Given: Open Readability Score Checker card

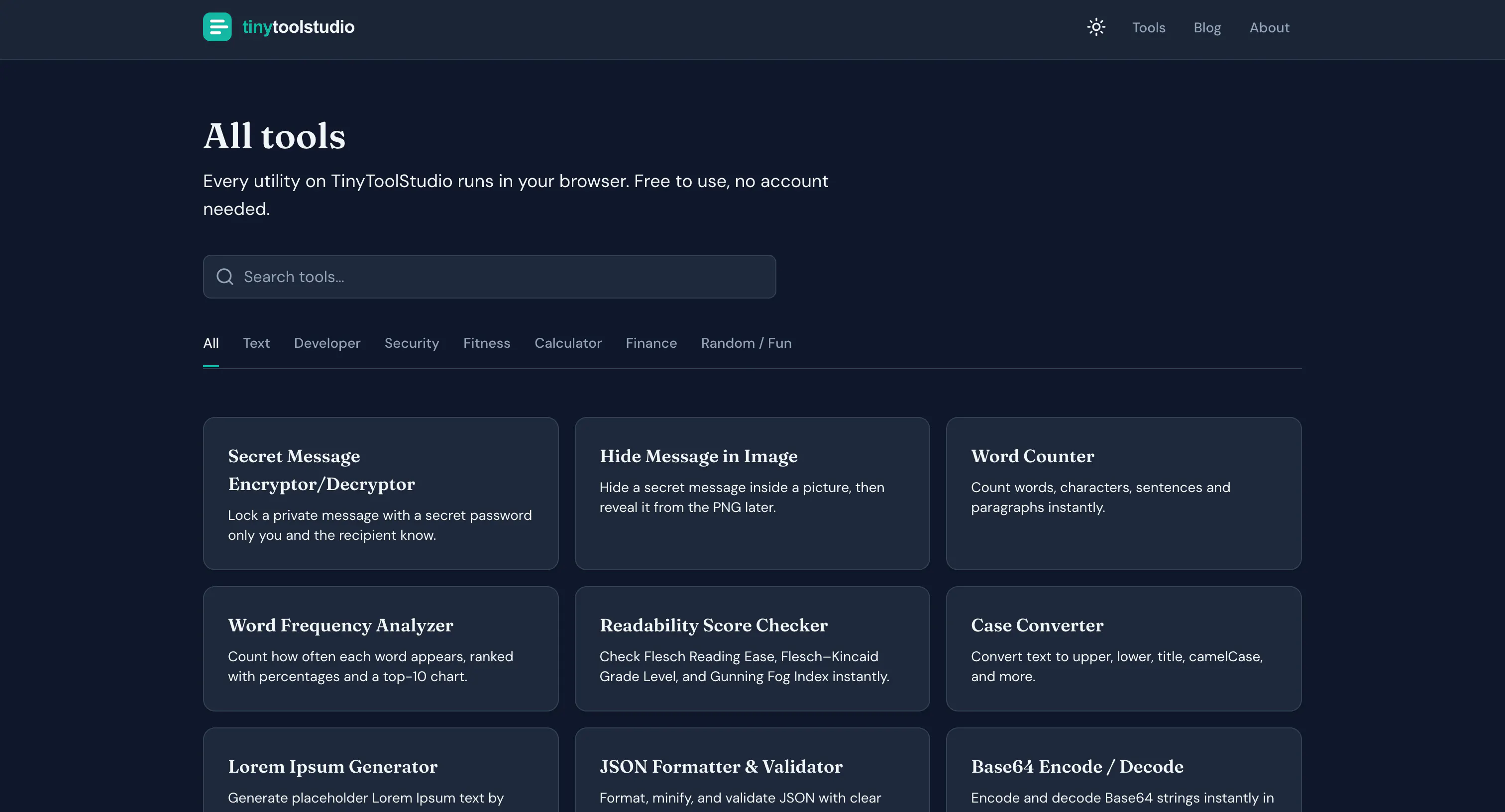Looking at the screenshot, I should (752, 648).
